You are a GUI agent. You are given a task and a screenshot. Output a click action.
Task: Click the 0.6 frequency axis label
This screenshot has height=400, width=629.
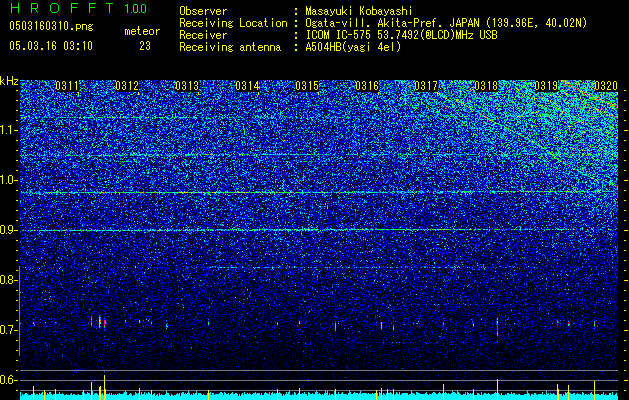[x=9, y=380]
